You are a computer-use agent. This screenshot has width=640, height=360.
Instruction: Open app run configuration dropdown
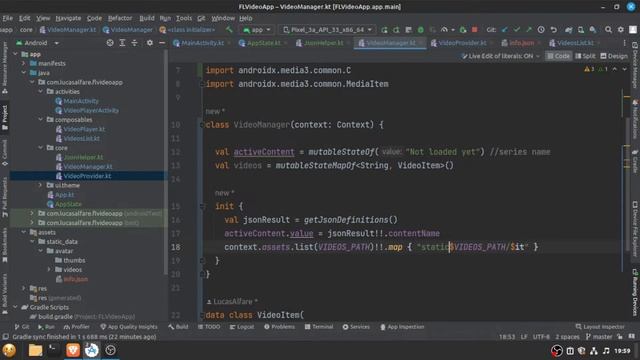click(x=256, y=30)
